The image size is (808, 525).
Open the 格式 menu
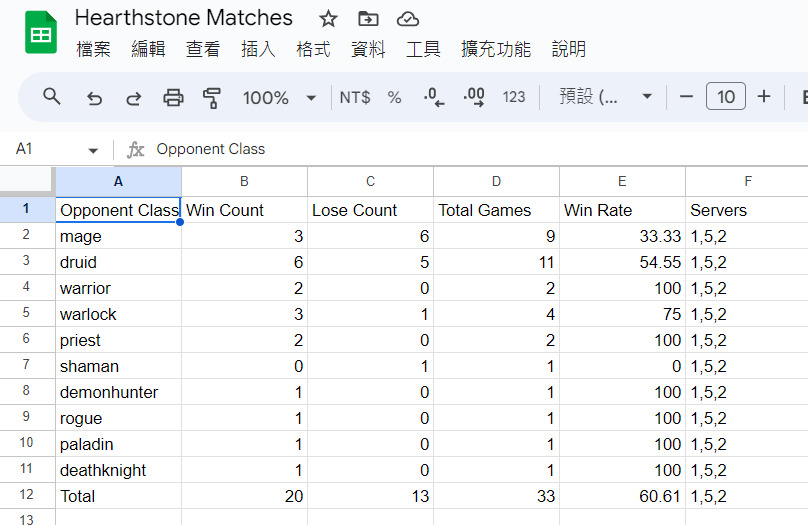(x=313, y=49)
